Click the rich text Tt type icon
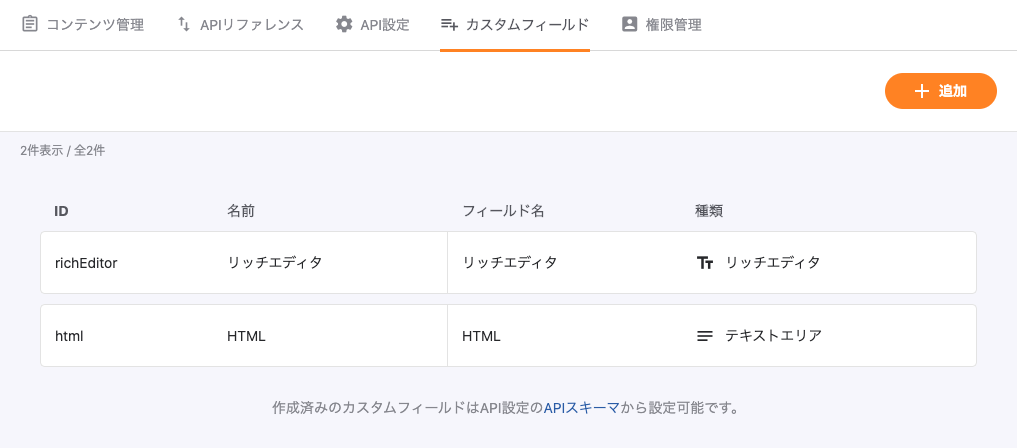This screenshot has height=448, width=1017. pyautogui.click(x=705, y=263)
